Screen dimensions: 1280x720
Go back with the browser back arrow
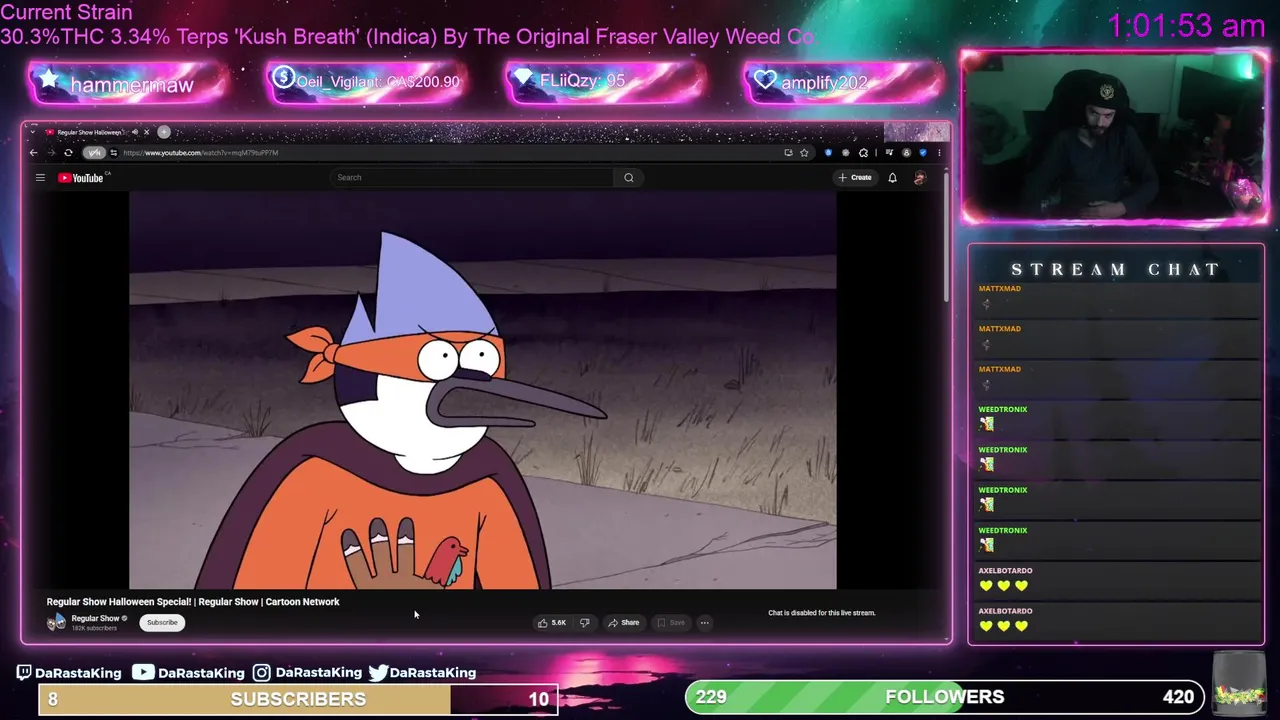coord(33,153)
